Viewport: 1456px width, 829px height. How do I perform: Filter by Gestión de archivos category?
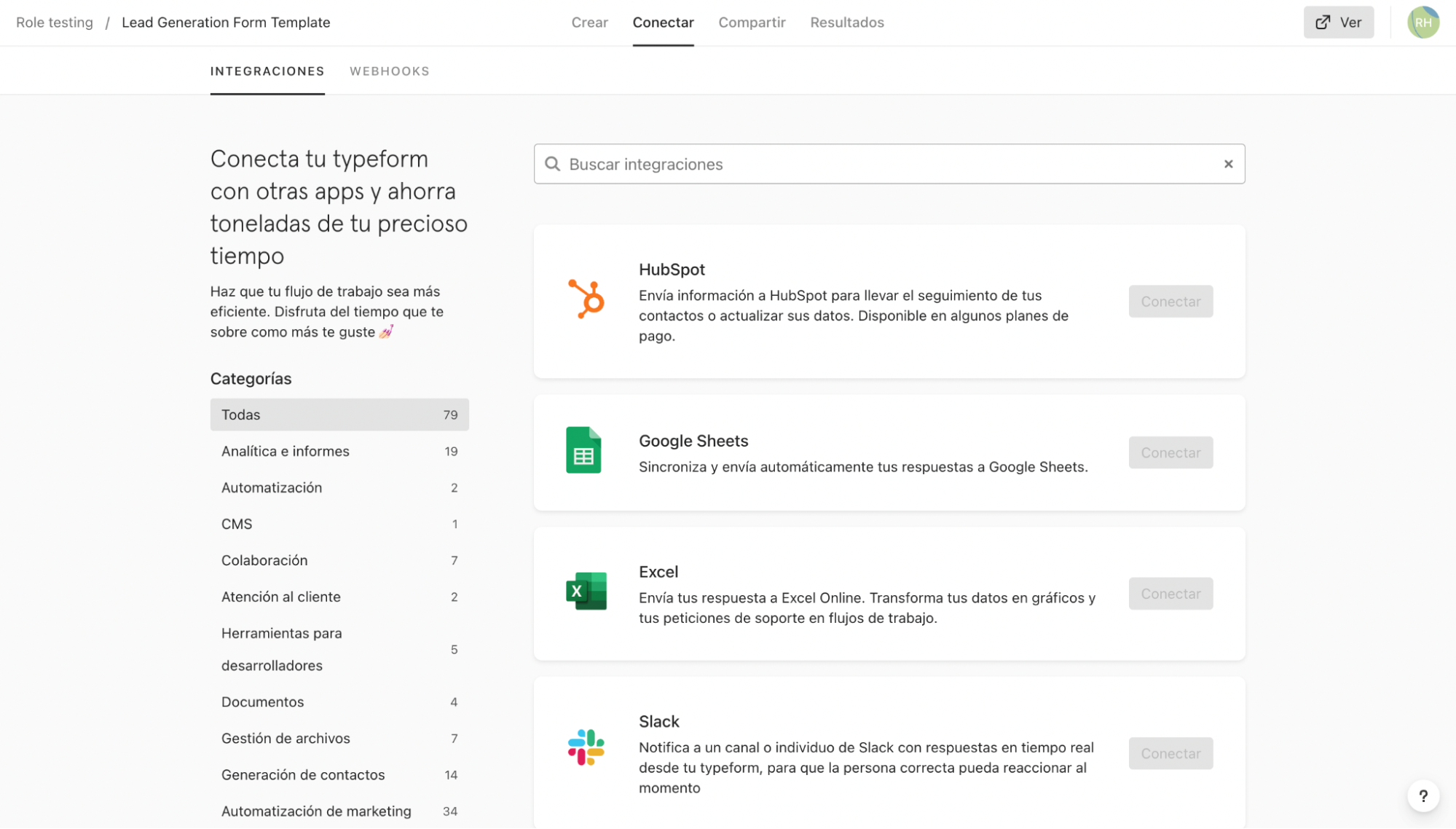tap(339, 739)
